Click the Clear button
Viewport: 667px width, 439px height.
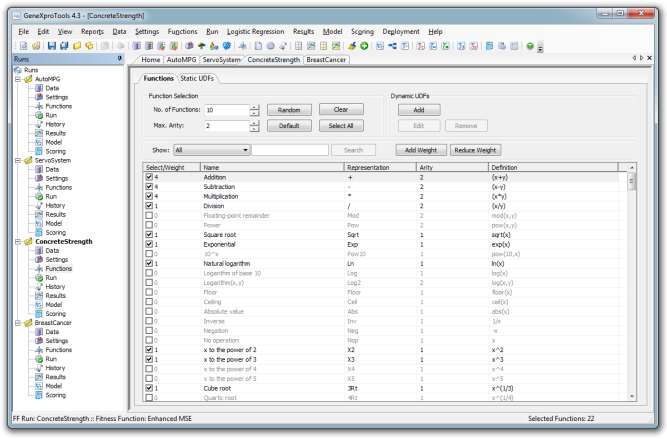tap(341, 109)
